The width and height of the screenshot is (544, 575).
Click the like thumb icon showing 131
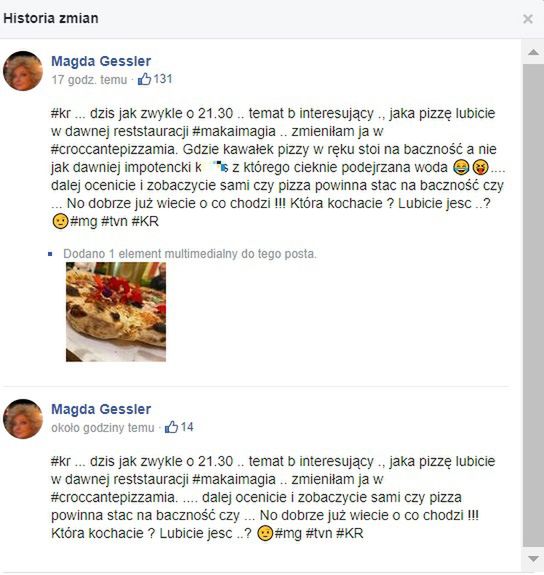[x=144, y=79]
